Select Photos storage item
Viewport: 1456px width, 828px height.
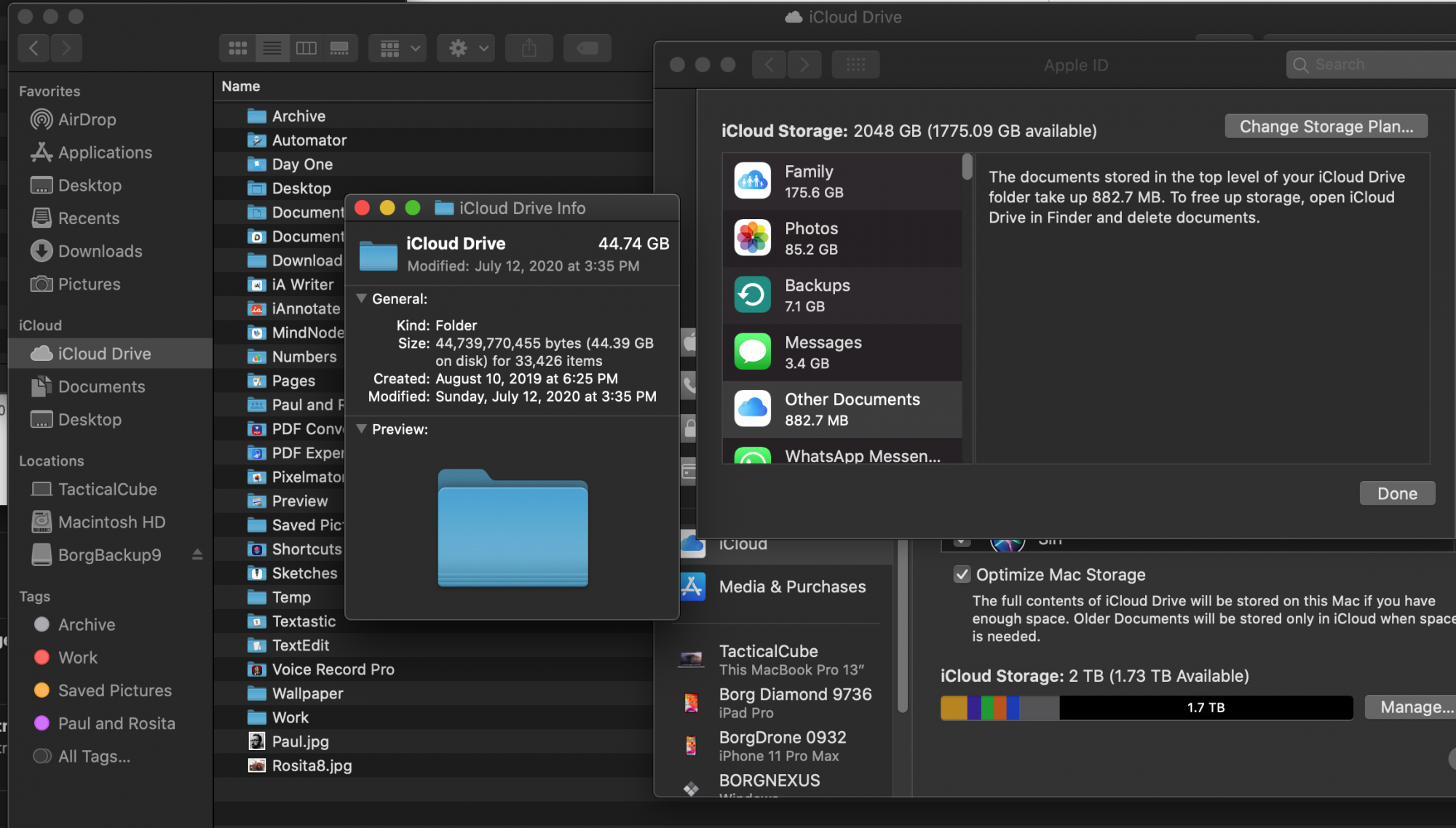pyautogui.click(x=842, y=238)
